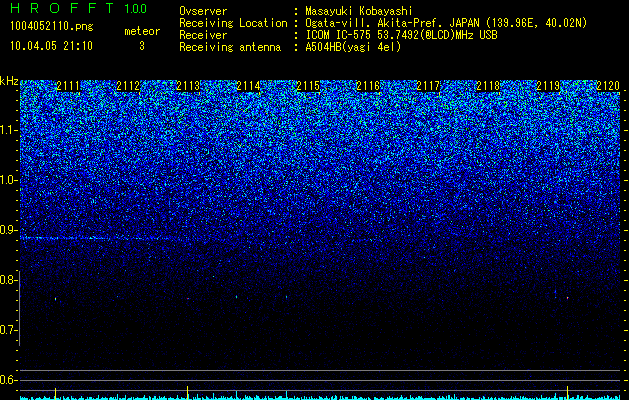Click the 2116 time label
Viewport: 629px width, 400px height.
(368, 86)
